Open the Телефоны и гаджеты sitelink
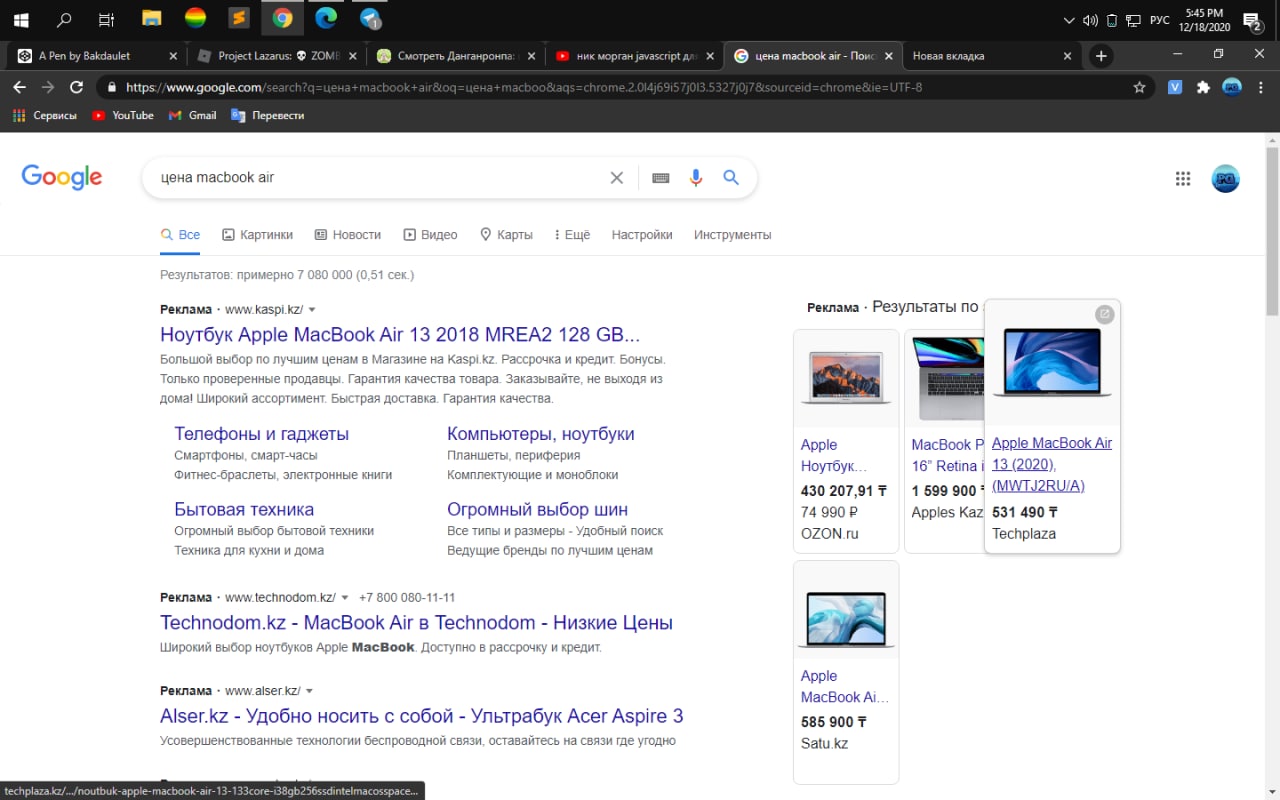Viewport: 1280px width, 800px height. [x=261, y=434]
